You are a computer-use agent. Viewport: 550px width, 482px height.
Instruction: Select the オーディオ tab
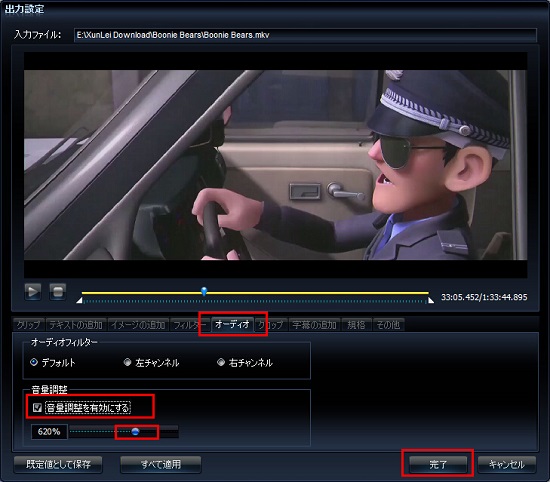[232, 324]
